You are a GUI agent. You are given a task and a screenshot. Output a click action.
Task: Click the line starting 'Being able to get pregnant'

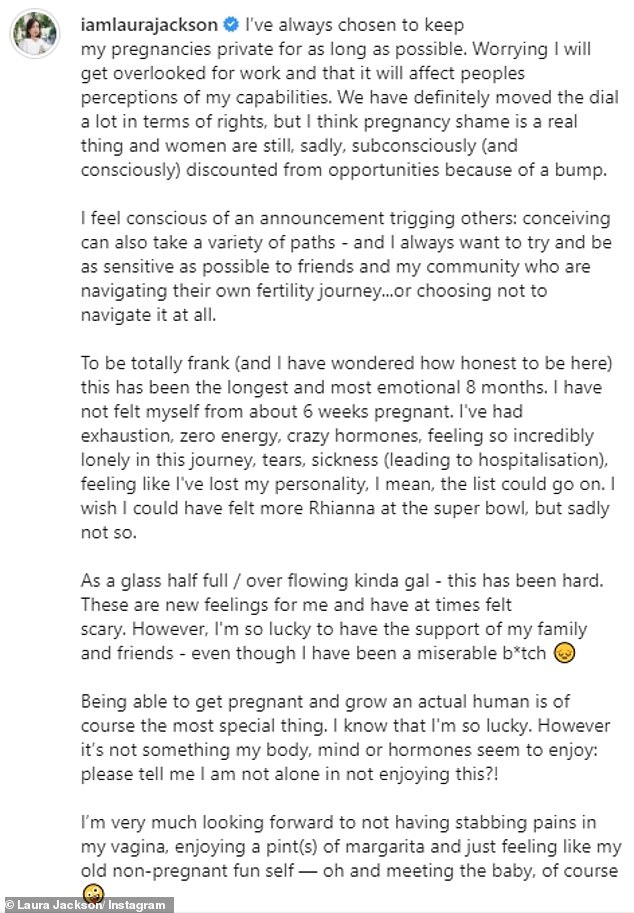(x=325, y=701)
